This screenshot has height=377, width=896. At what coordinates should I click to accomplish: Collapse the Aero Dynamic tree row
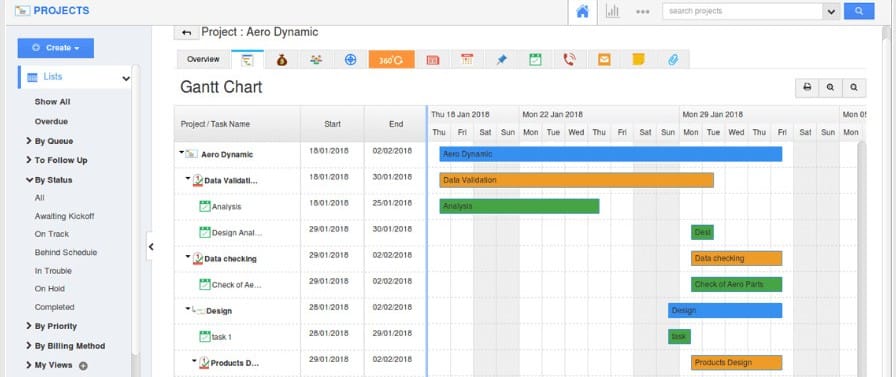[182, 153]
